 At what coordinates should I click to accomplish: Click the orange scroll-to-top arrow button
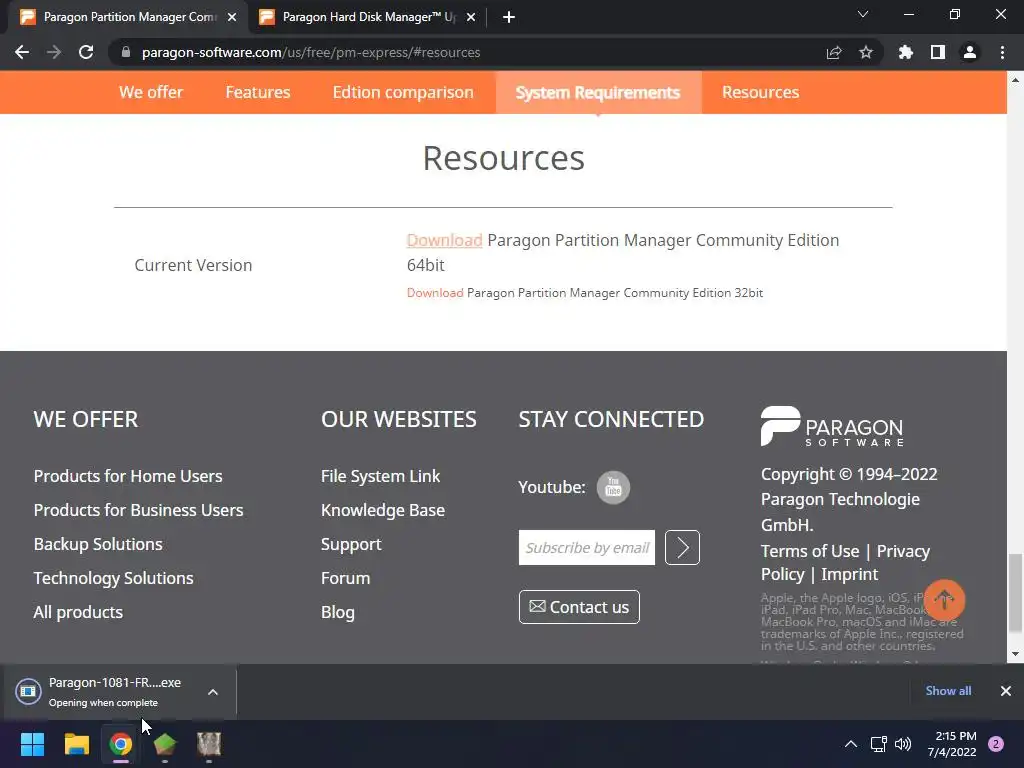pyautogui.click(x=944, y=600)
